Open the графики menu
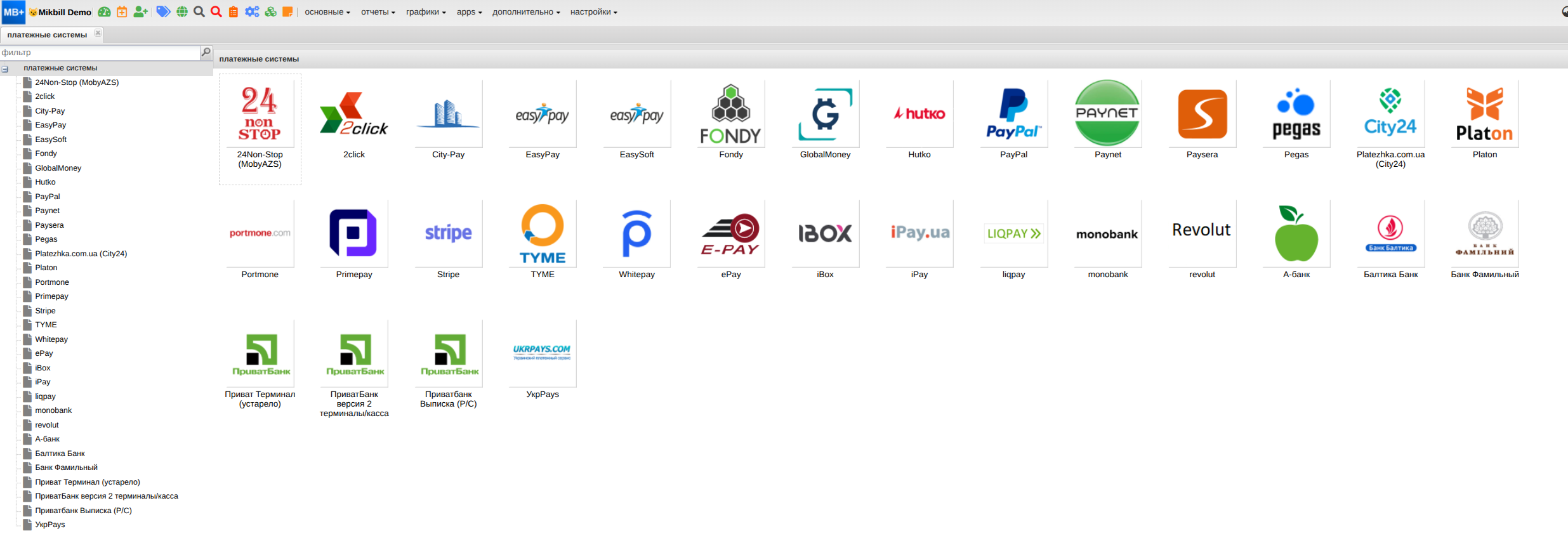Viewport: 1568px width, 536px height. (425, 12)
